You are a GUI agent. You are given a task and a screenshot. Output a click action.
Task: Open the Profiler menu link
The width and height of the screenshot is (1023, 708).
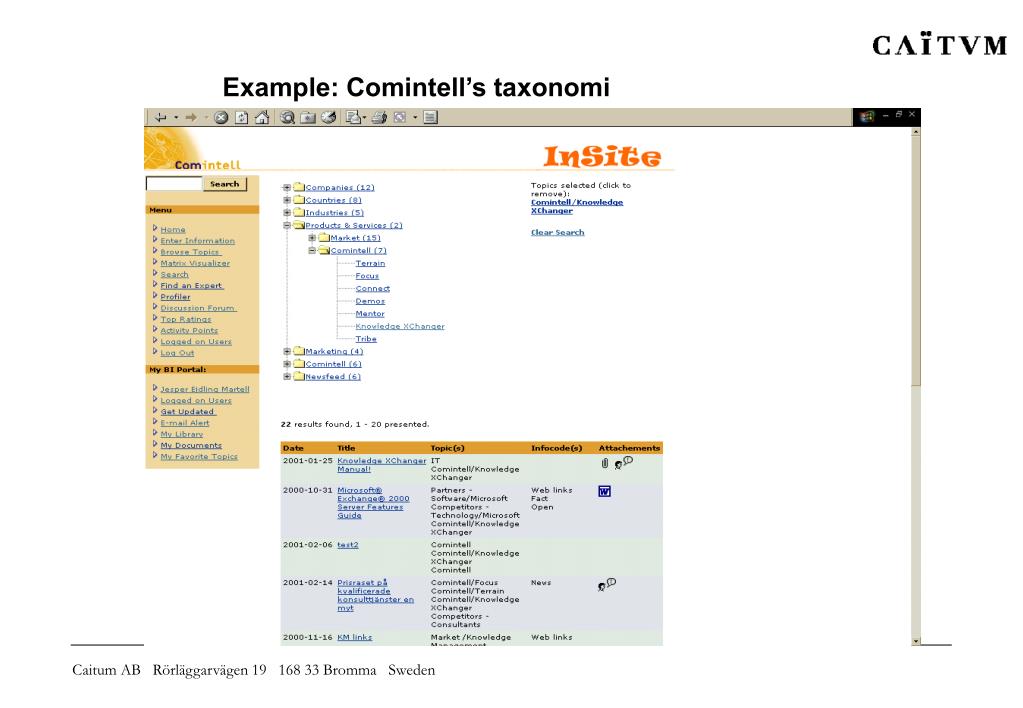coord(176,297)
